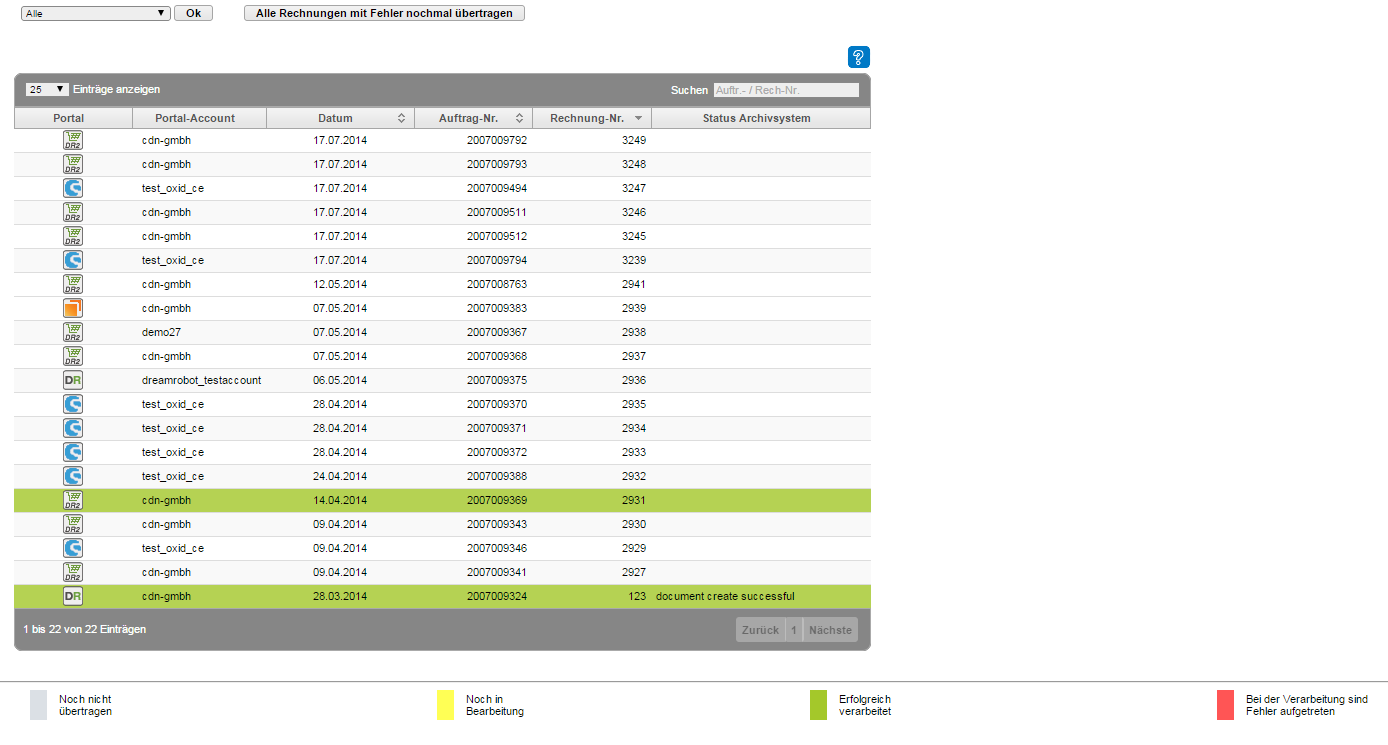Focus the Suchen search field
The width and height of the screenshot is (1388, 745).
point(786,90)
